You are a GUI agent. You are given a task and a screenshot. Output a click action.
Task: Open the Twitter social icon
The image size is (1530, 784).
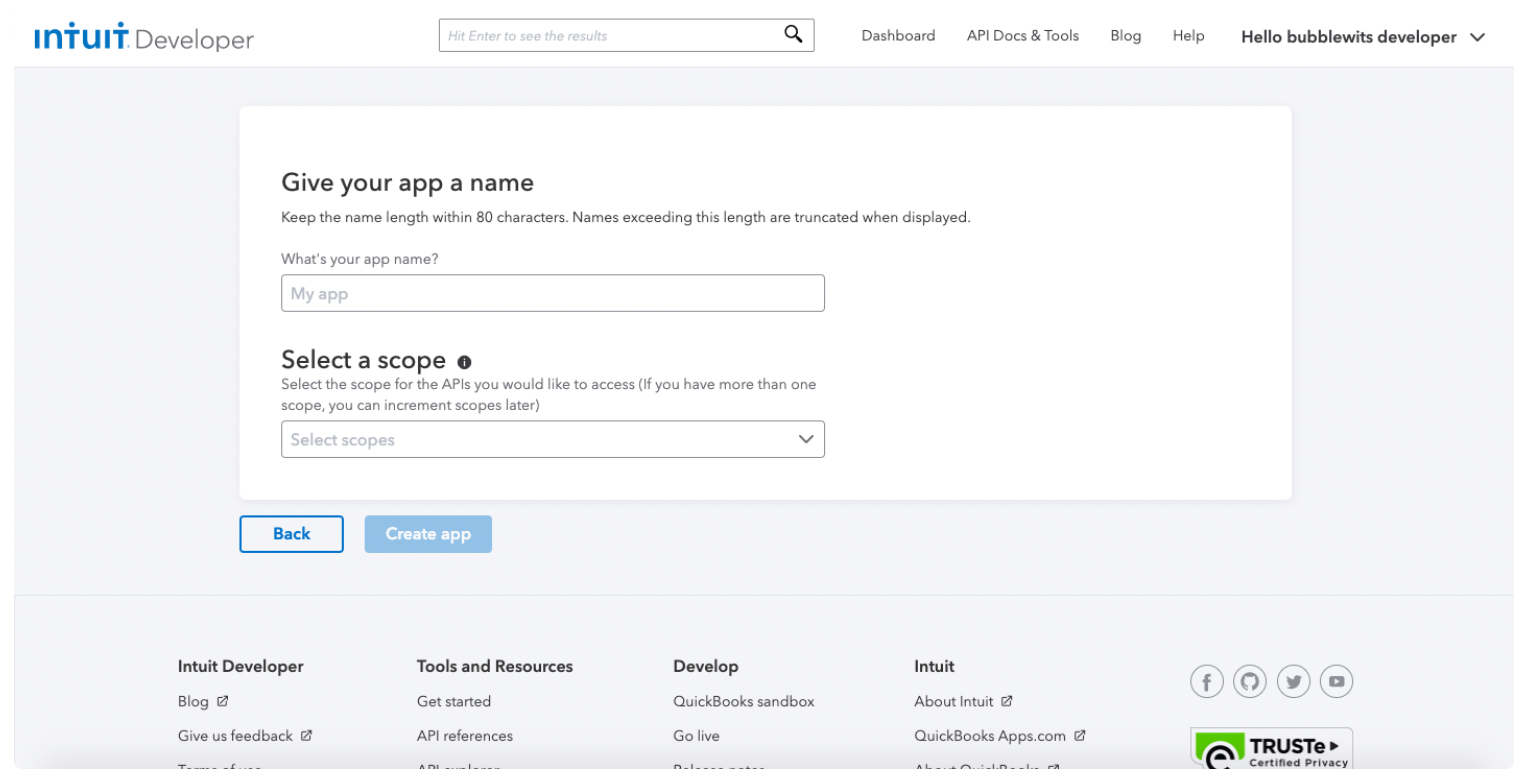click(x=1293, y=682)
